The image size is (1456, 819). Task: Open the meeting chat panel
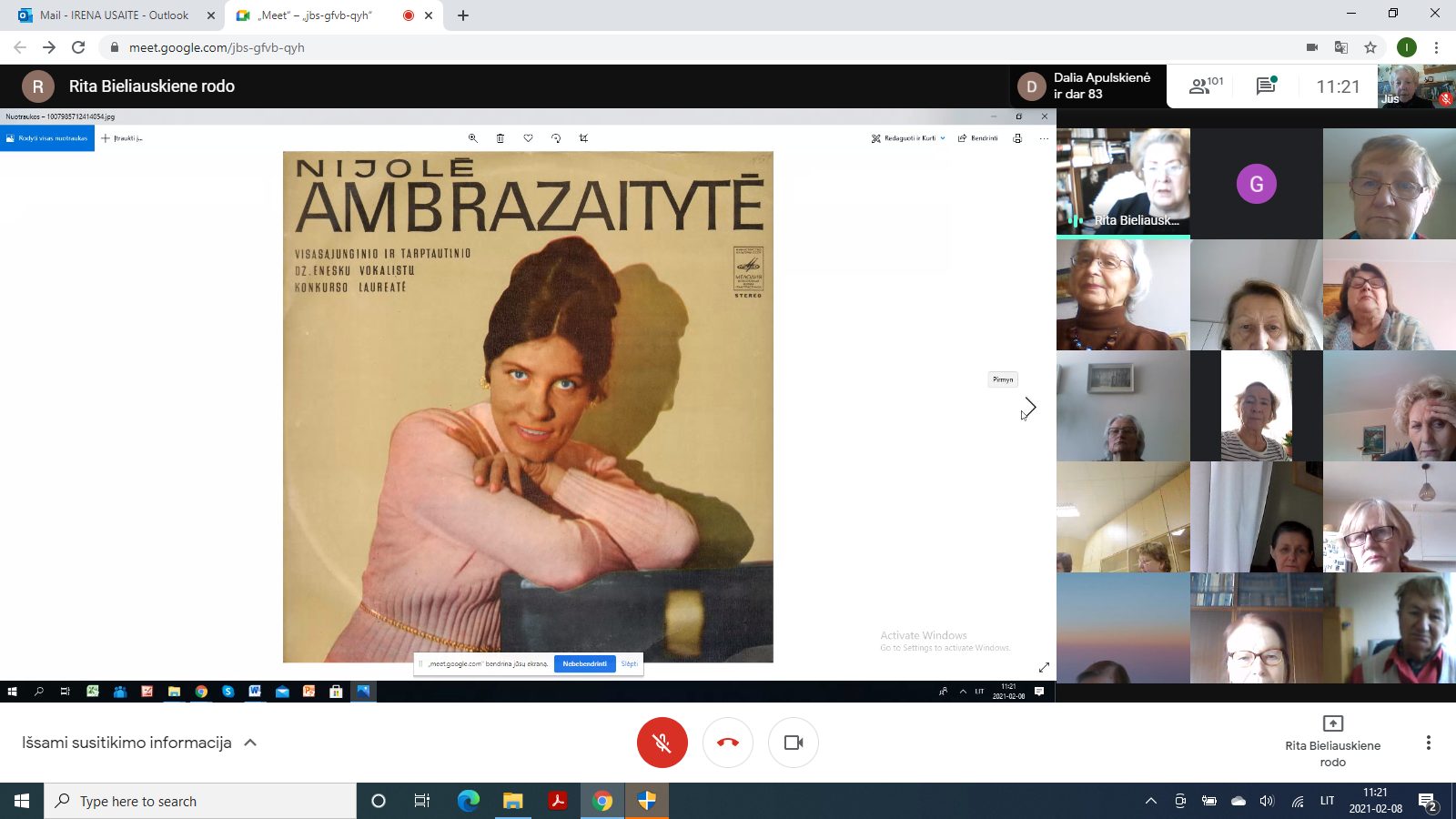pos(1266,86)
